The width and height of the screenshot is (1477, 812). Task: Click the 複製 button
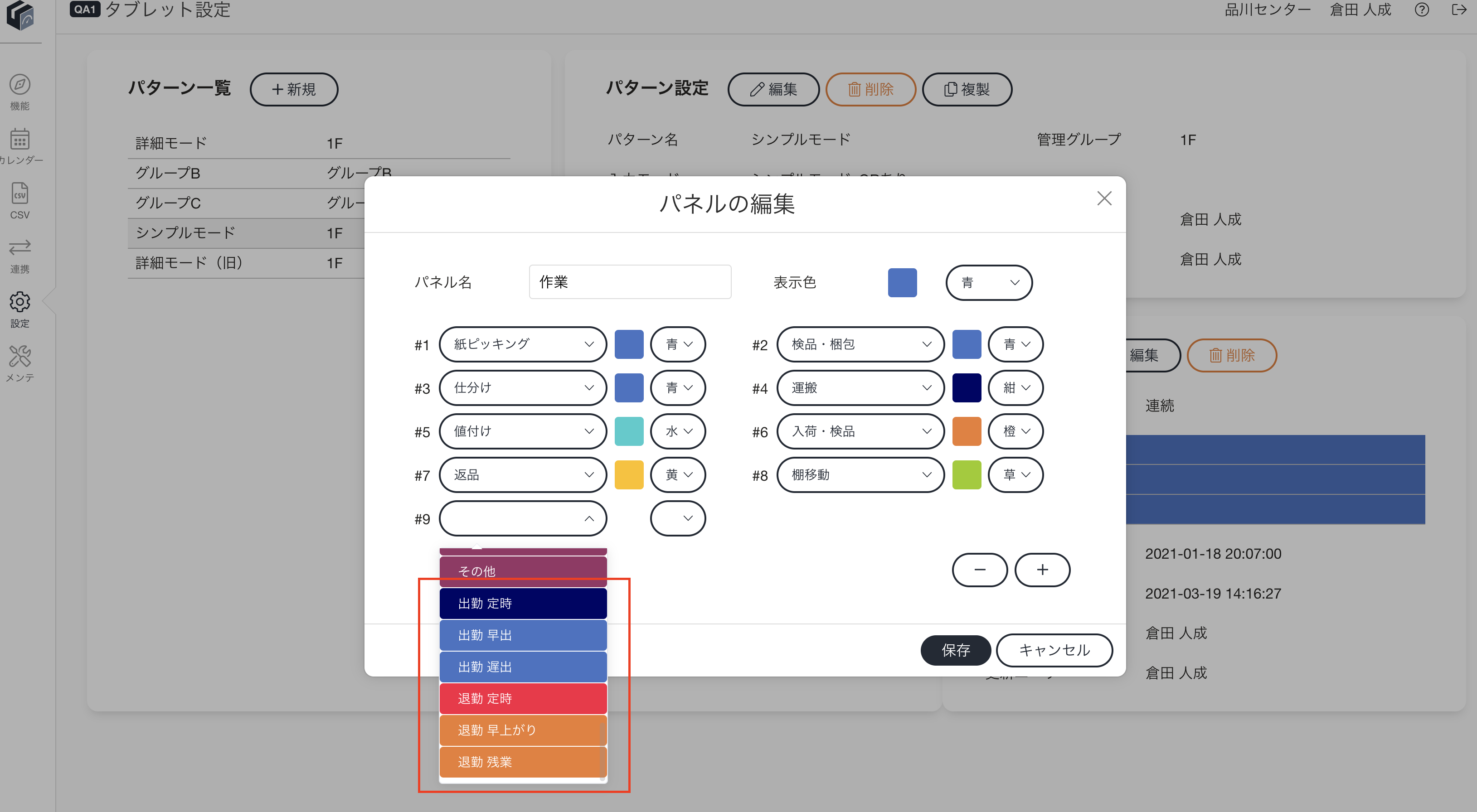967,89
